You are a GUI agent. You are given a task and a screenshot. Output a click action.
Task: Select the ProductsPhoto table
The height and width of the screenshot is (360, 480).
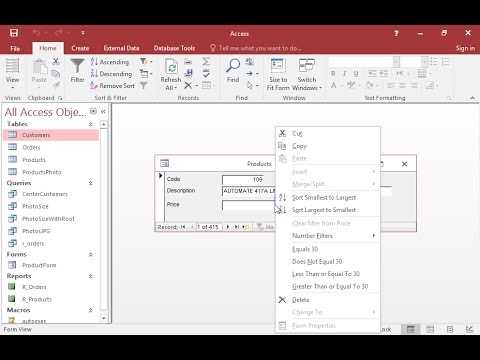tap(51, 172)
